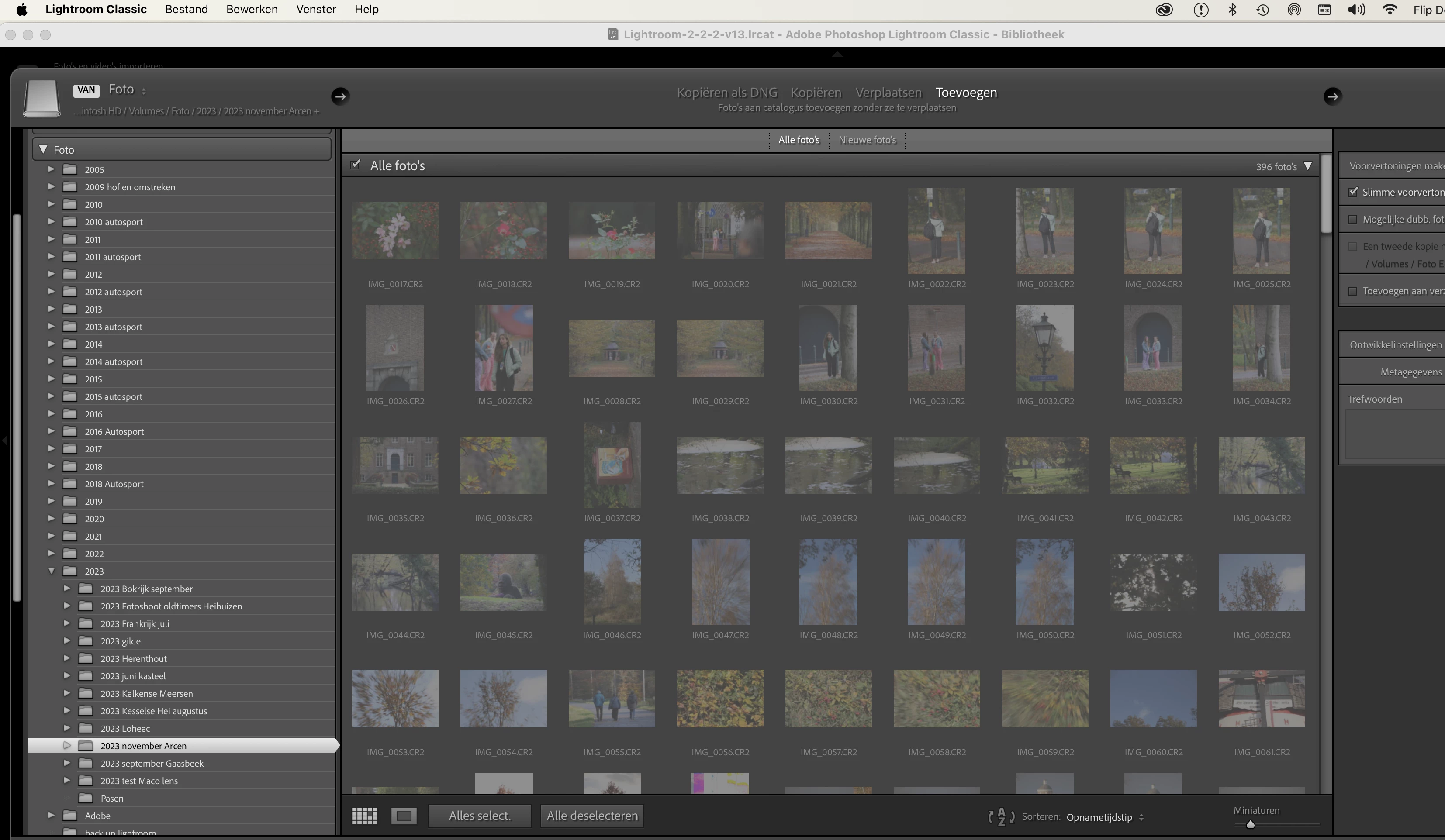Viewport: 1445px width, 840px height.
Task: Disable Slimme voorvertoningen checkbox
Action: [x=1353, y=192]
